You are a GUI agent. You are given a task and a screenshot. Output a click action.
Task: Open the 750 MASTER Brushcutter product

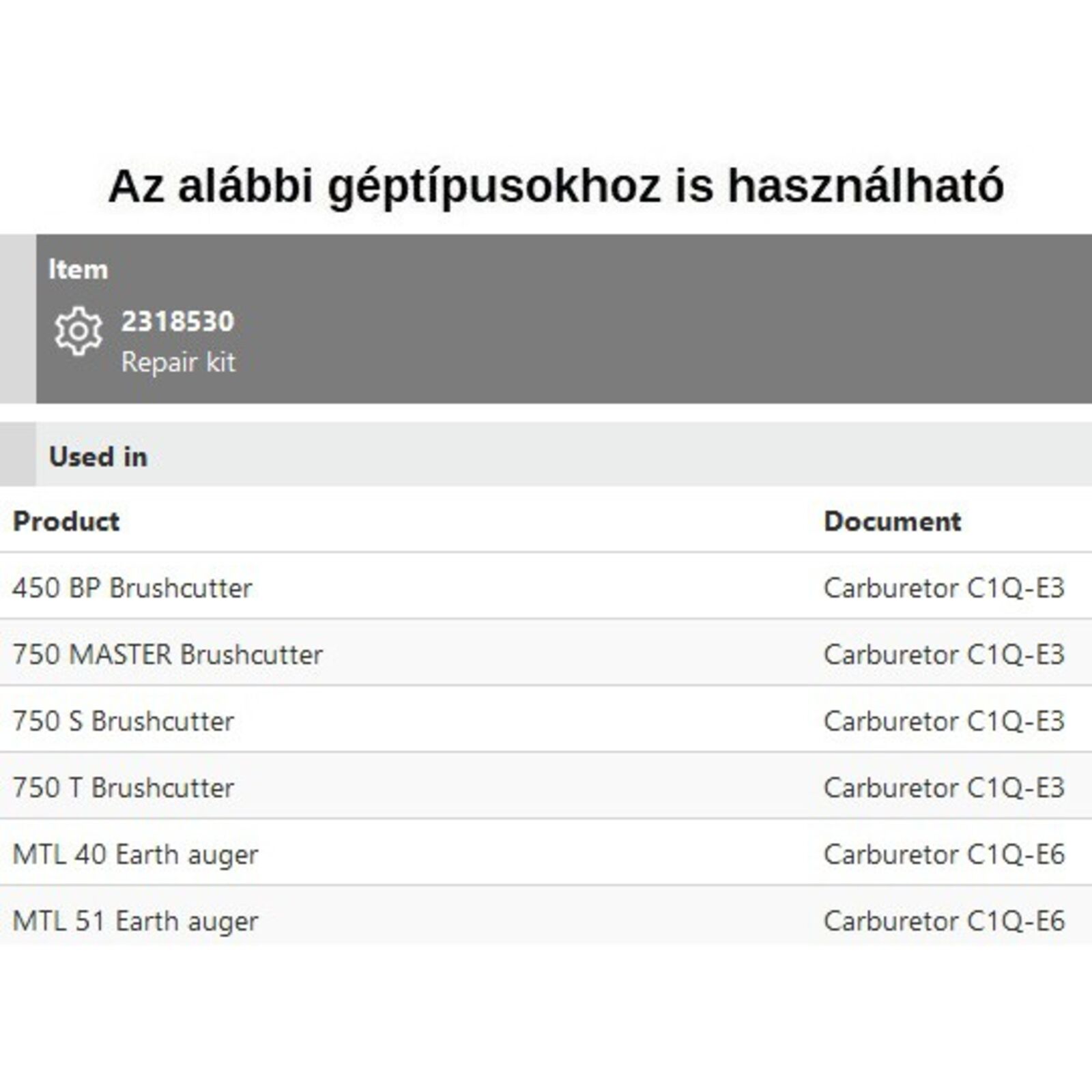(167, 655)
